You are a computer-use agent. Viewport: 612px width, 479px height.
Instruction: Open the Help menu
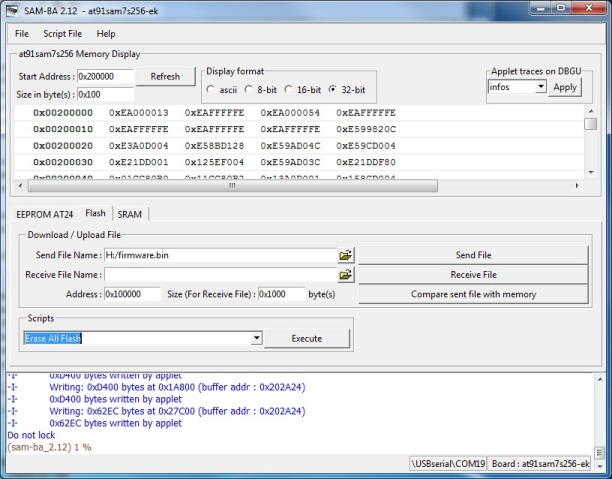[x=106, y=34]
